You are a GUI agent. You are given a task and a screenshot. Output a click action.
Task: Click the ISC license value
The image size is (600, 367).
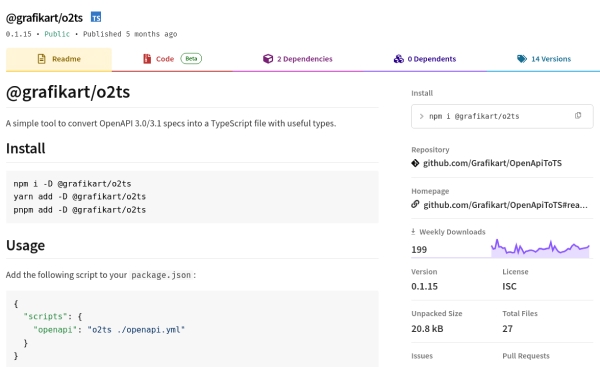[509, 286]
